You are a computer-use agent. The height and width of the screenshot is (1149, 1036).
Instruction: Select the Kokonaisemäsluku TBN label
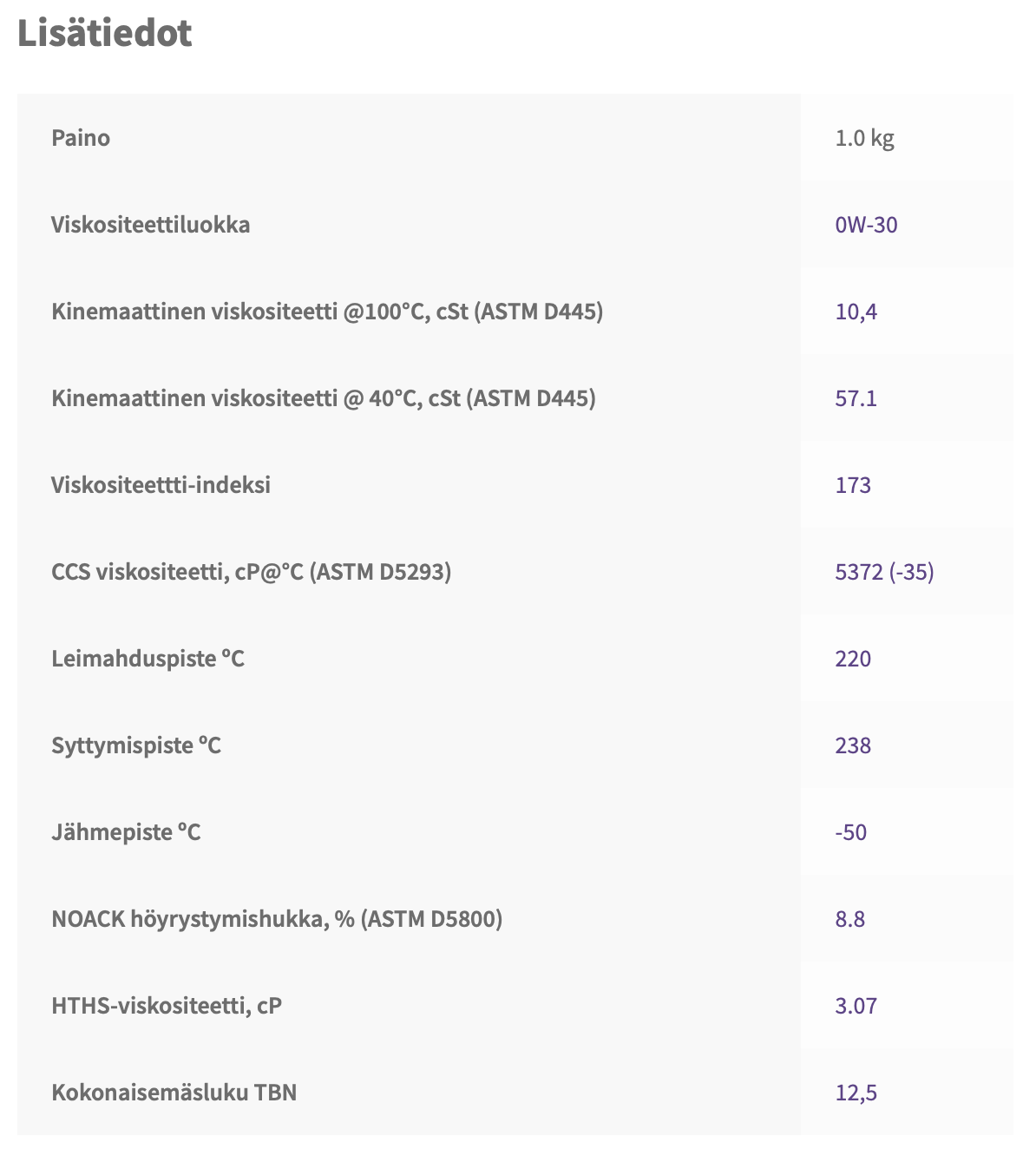click(x=174, y=1093)
